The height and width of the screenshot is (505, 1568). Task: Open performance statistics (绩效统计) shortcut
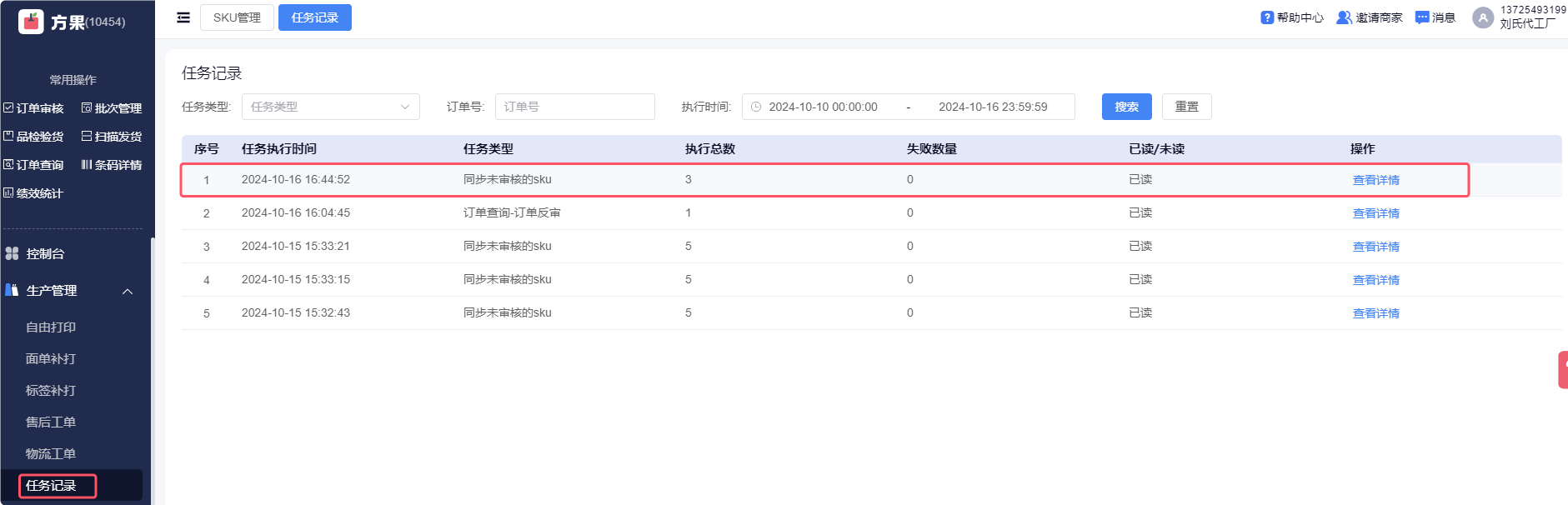pyautogui.click(x=34, y=193)
